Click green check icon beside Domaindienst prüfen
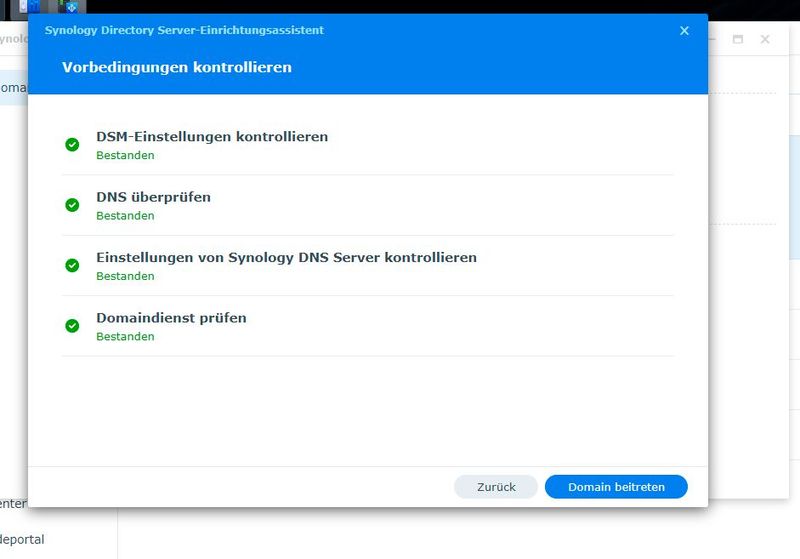 coord(72,325)
